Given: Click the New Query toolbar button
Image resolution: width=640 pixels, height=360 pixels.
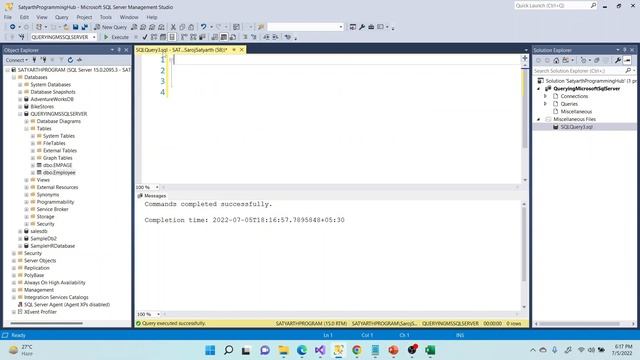Looking at the screenshot, I should pos(111,27).
